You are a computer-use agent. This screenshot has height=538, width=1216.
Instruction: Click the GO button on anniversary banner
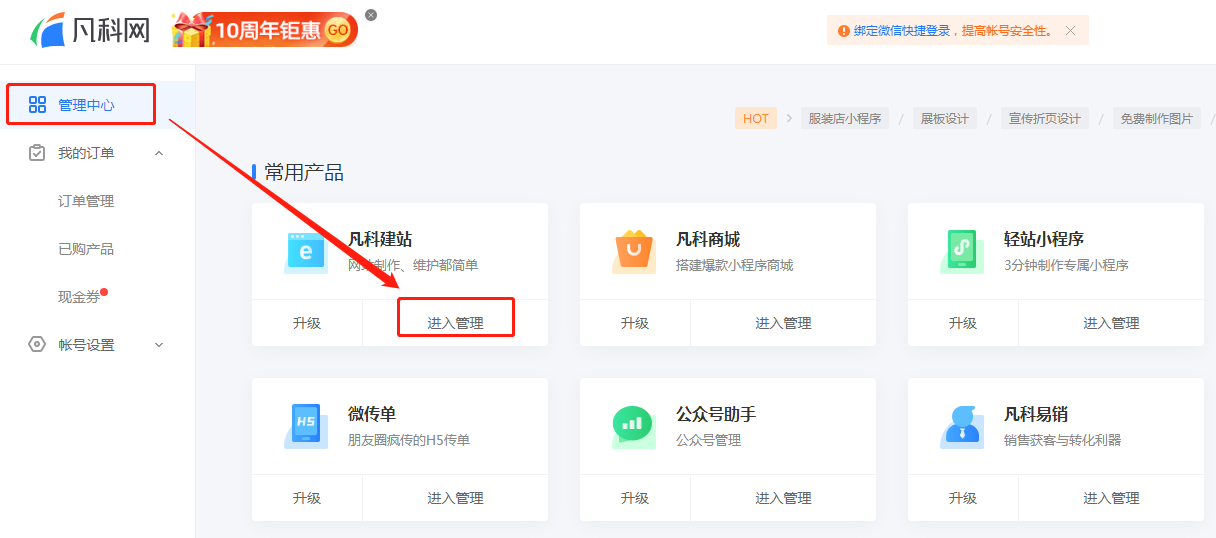(338, 30)
